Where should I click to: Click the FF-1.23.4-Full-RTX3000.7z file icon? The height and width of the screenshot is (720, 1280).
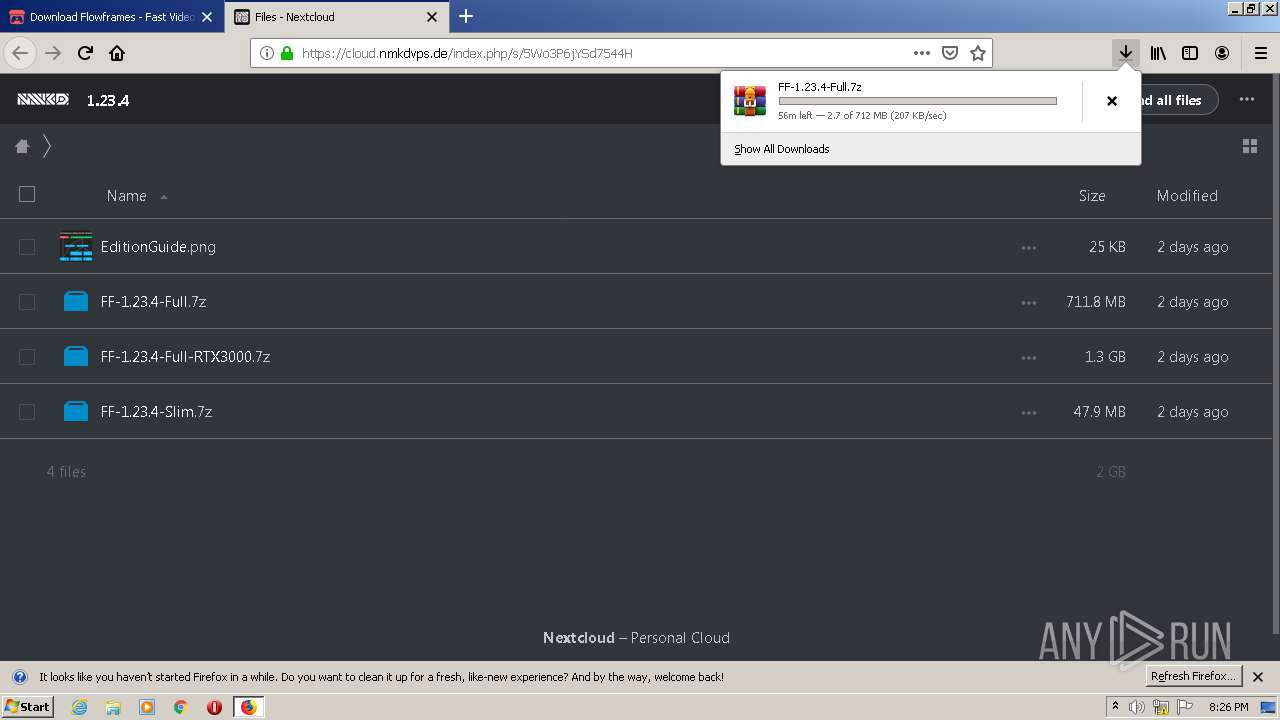coord(76,356)
